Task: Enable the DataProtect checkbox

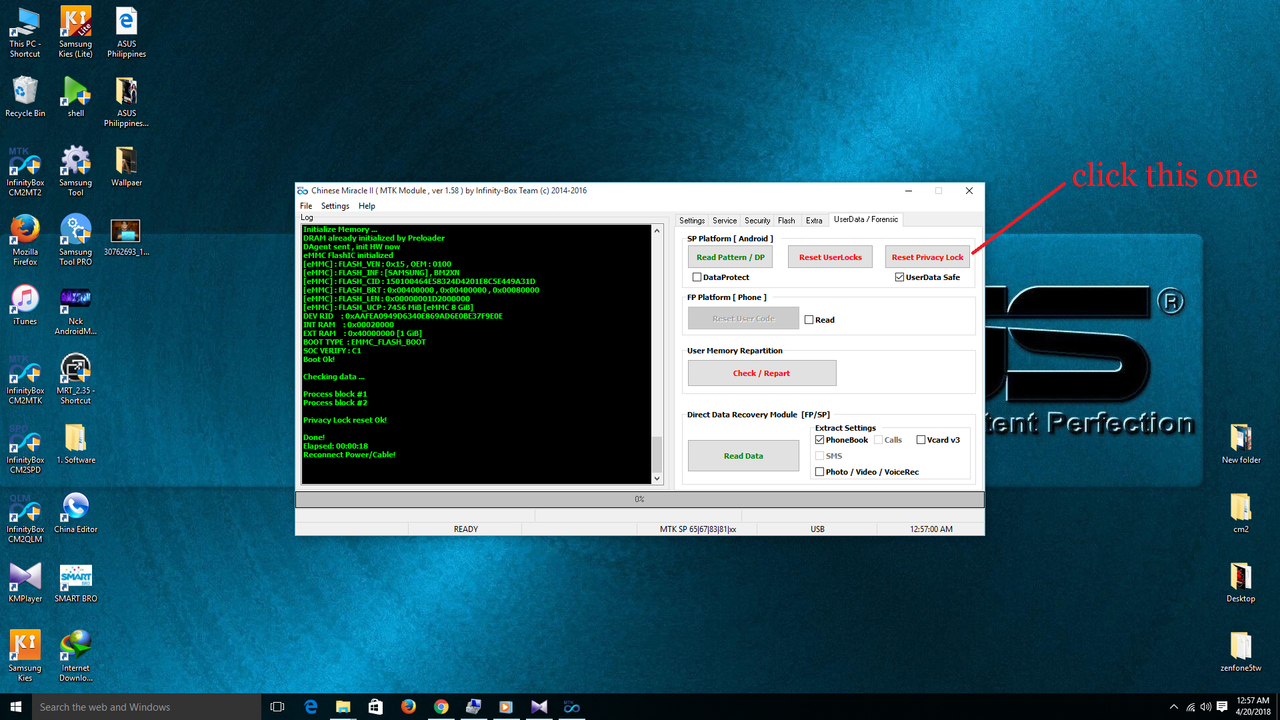Action: point(697,277)
